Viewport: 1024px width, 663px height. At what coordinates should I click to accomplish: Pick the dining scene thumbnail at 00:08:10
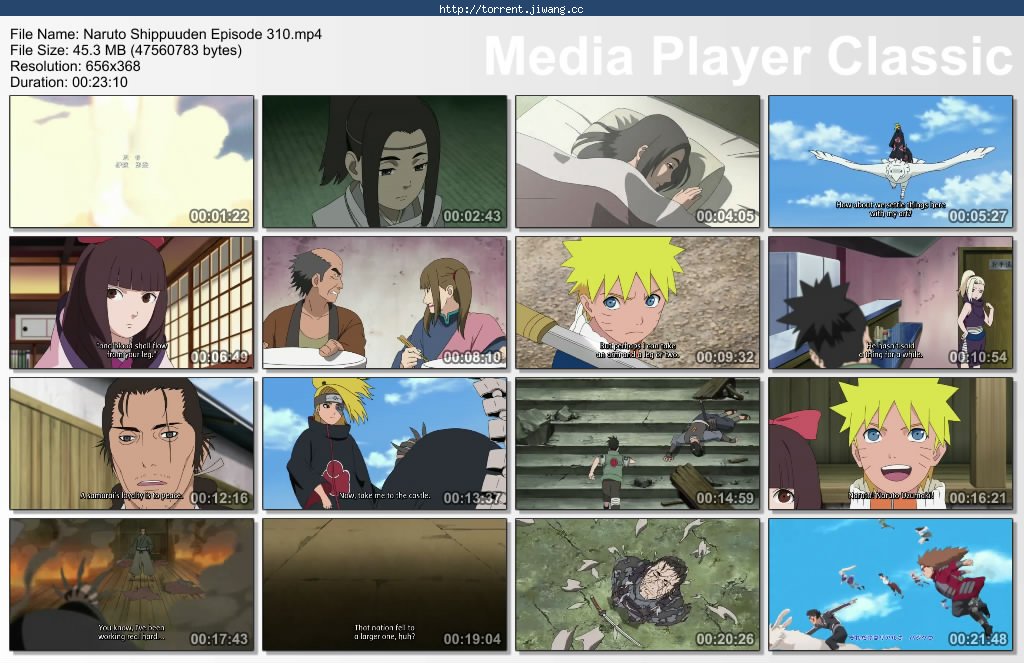point(385,303)
